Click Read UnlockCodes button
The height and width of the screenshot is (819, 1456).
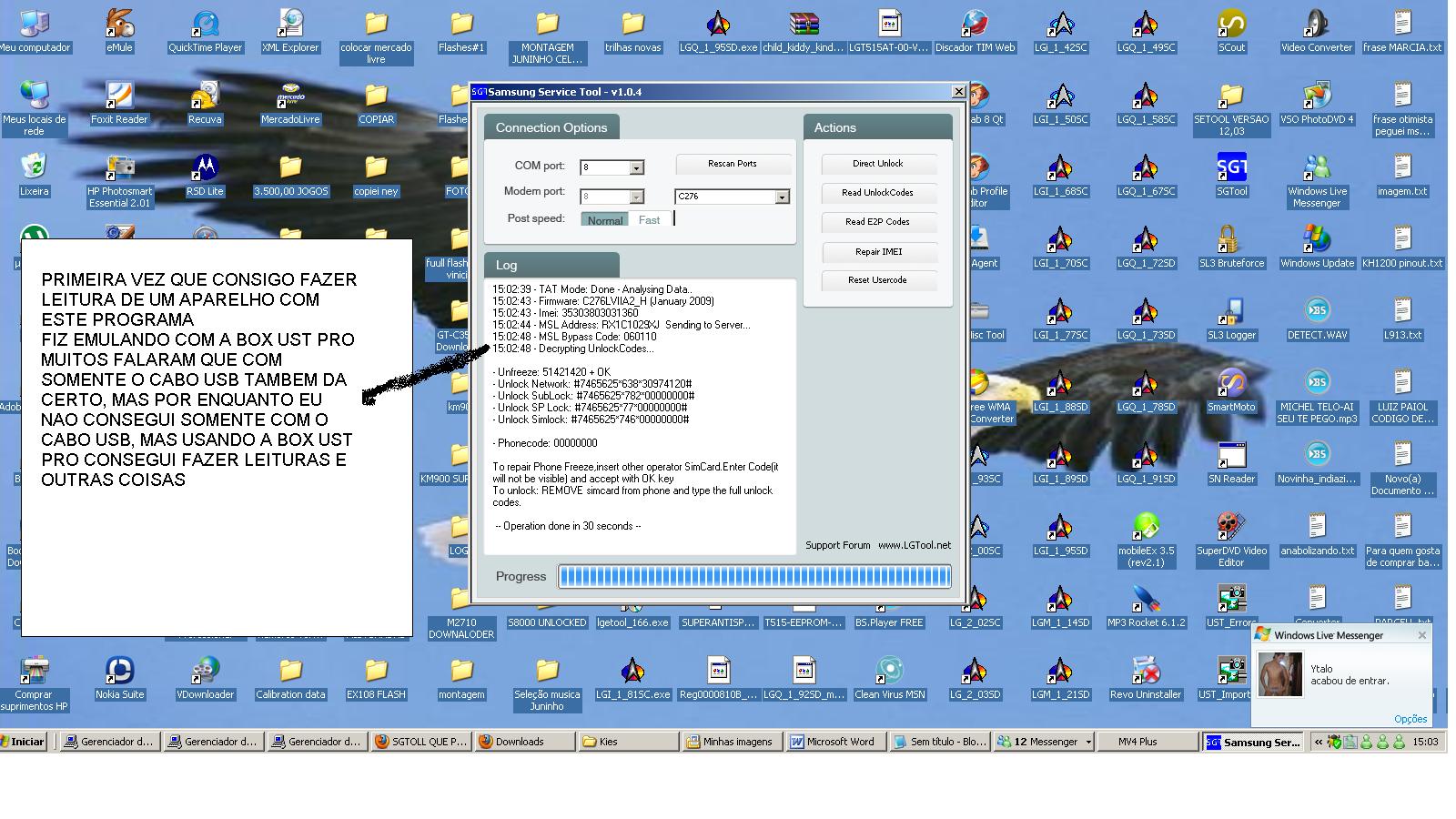point(878,193)
